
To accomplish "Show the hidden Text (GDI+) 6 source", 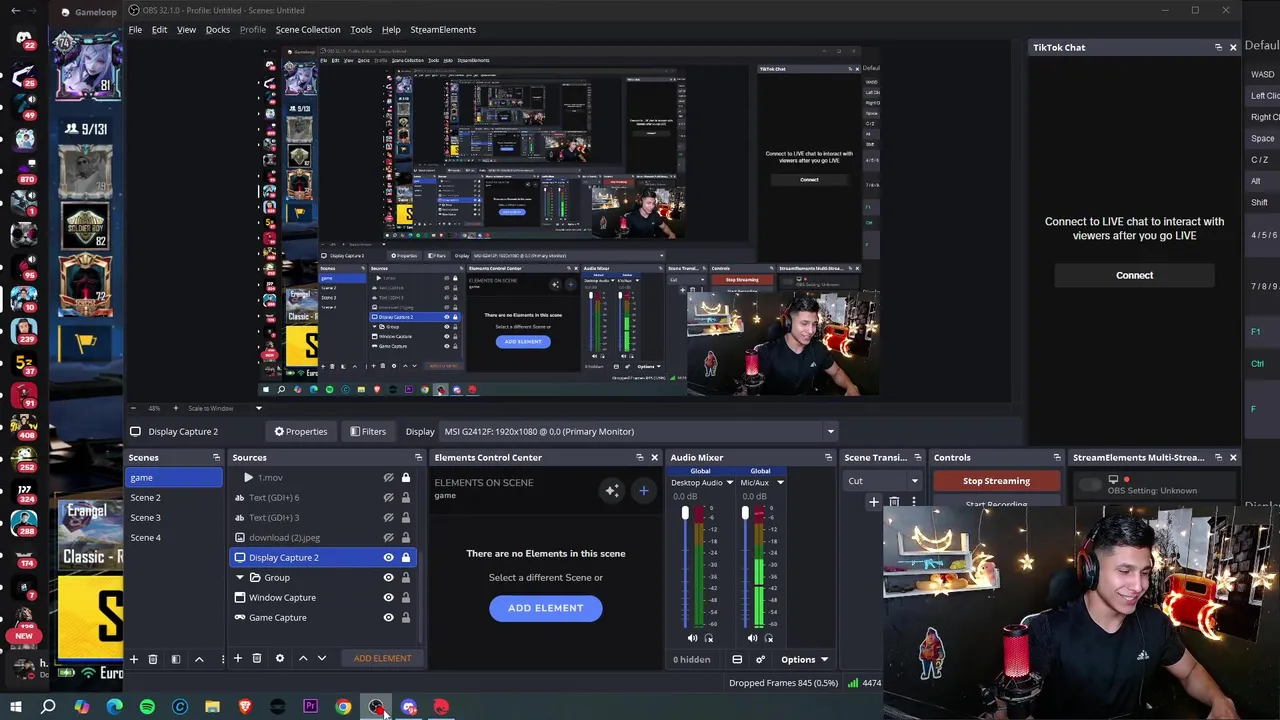I will [x=388, y=497].
